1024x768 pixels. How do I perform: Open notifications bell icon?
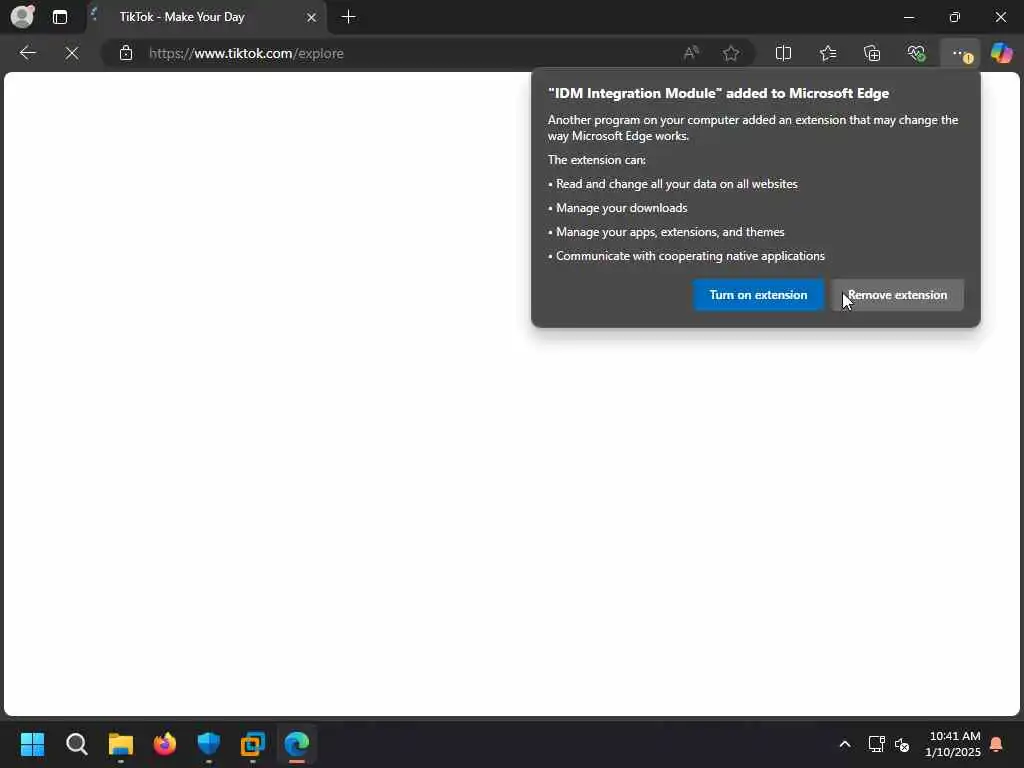(x=997, y=744)
